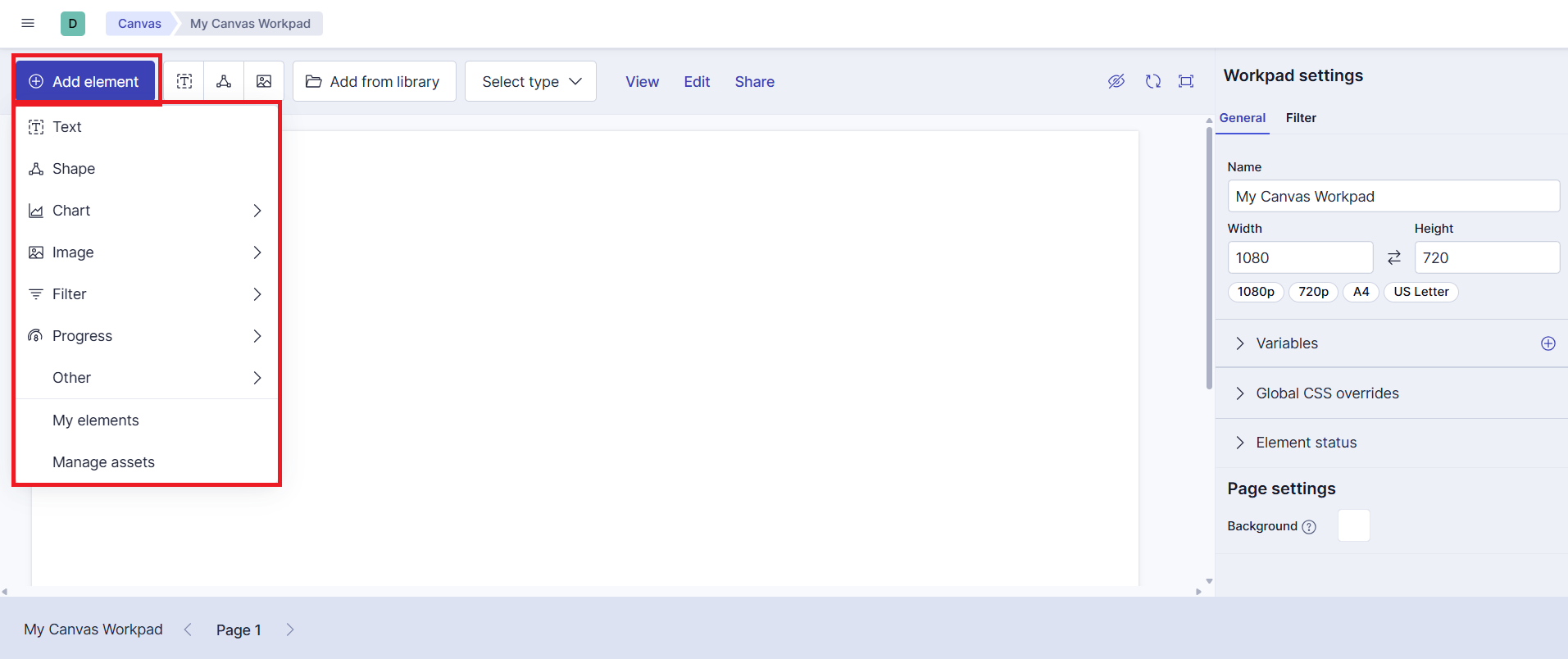Apply the A4 size preset

pos(1361,292)
